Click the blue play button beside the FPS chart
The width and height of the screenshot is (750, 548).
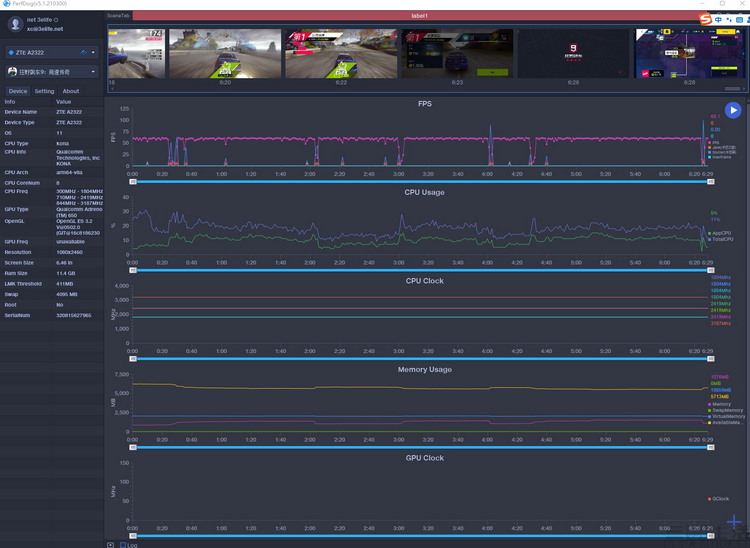733,110
